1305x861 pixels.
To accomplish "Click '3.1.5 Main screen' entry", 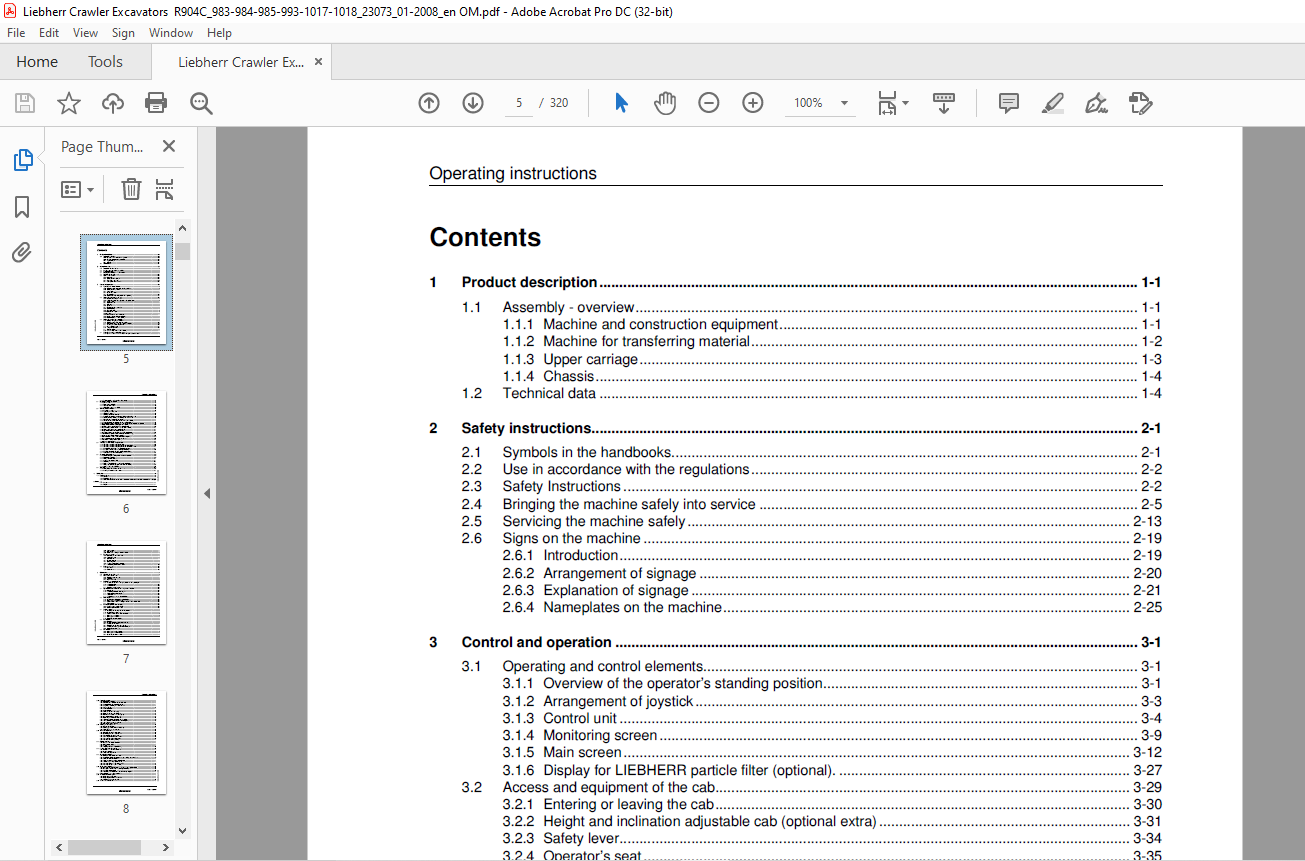I will (x=832, y=752).
